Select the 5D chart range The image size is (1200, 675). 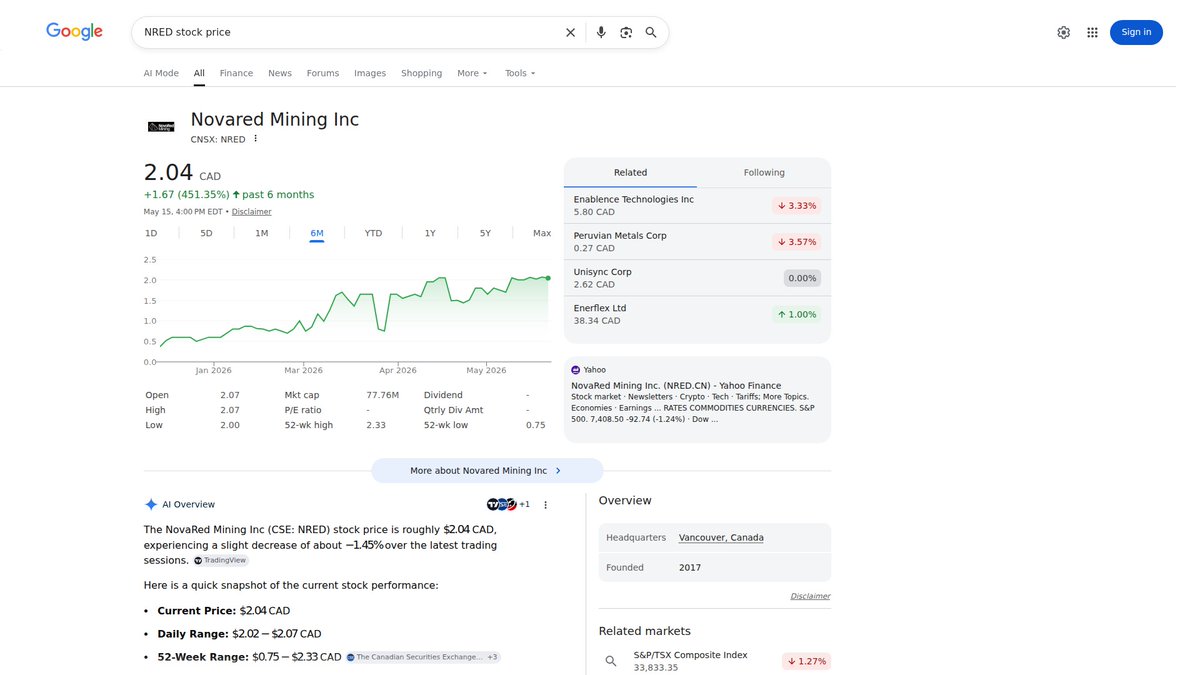pos(206,233)
